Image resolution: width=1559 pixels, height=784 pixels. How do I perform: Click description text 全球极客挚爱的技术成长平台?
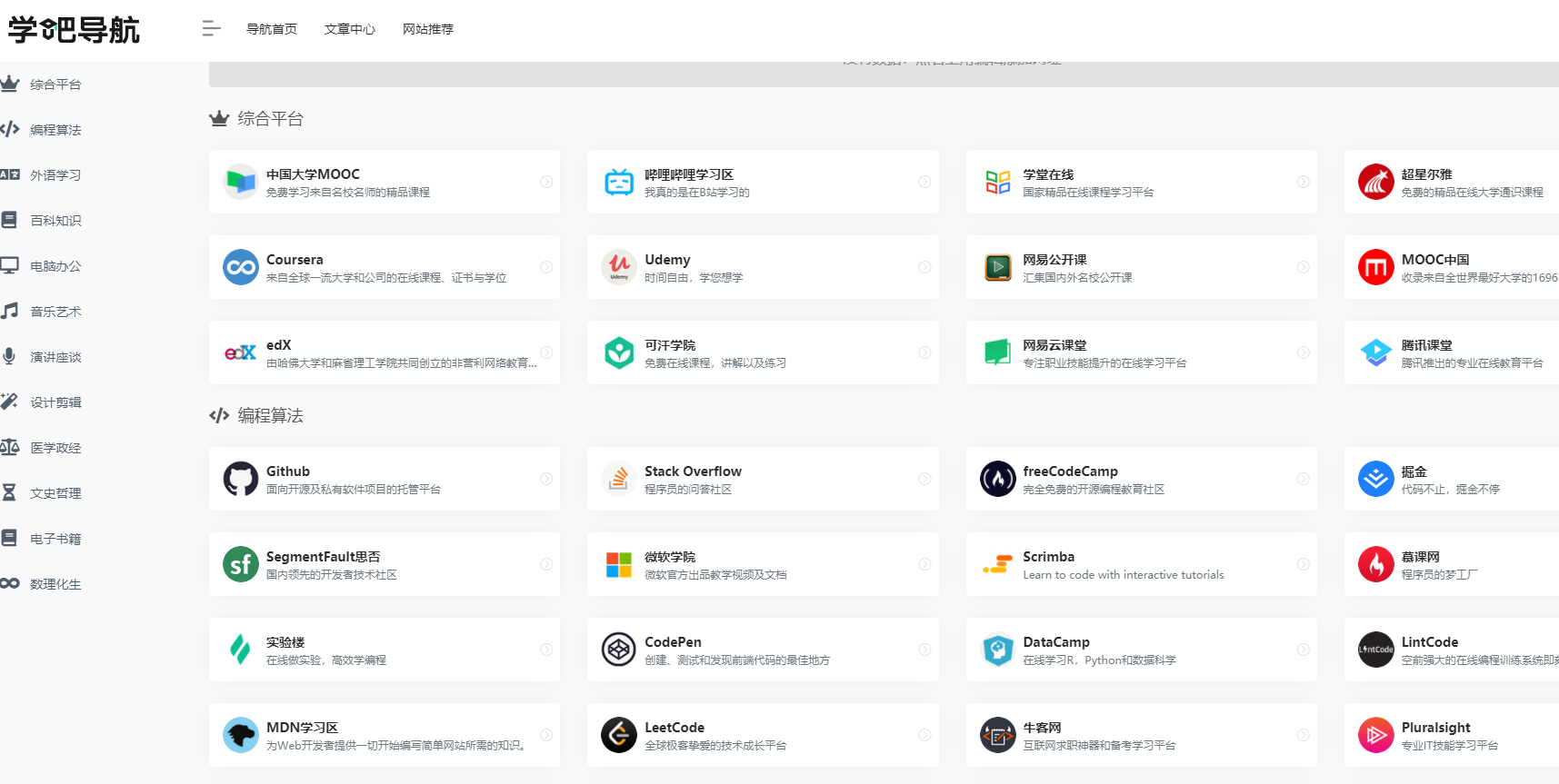pos(715,745)
